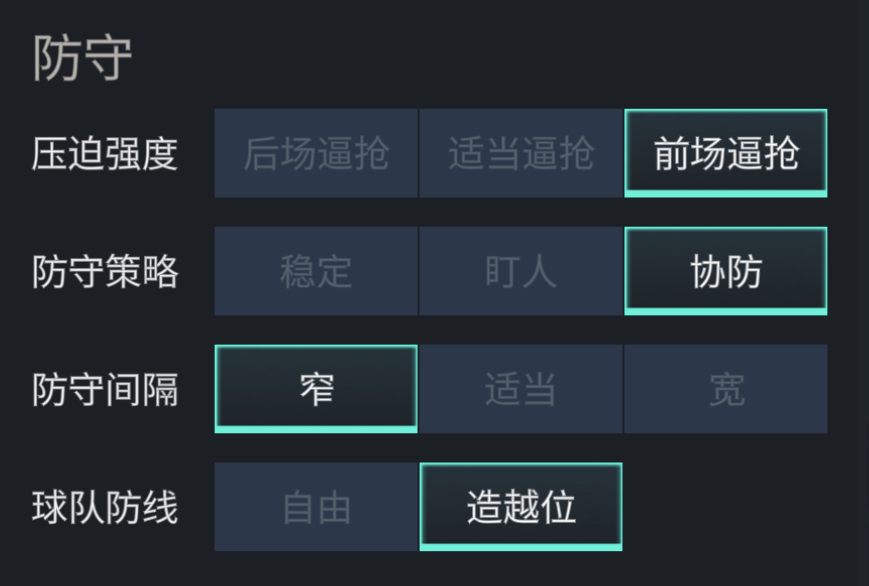Switch team defensive line to 自由
Screen dimensions: 869x586
pyautogui.click(x=316, y=507)
